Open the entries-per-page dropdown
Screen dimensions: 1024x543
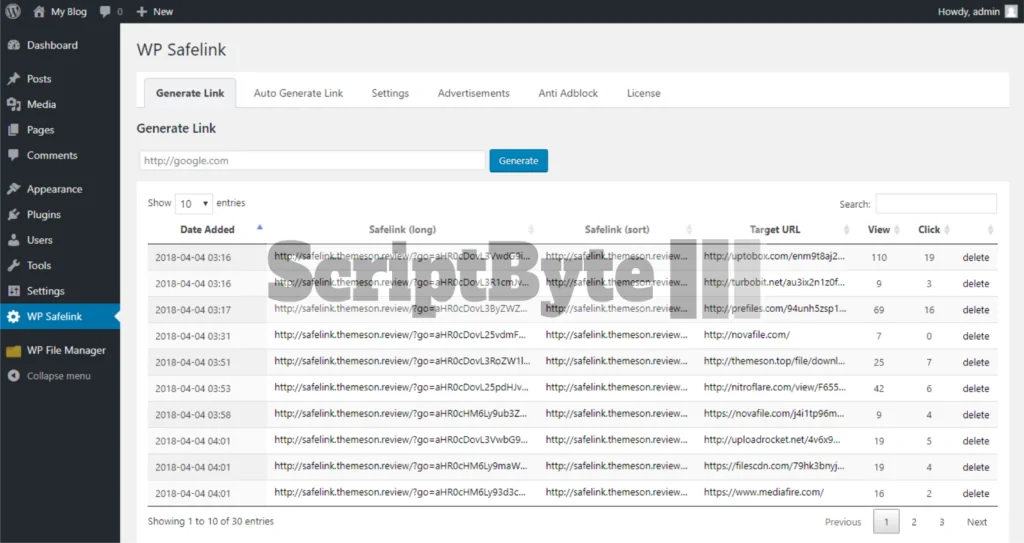194,203
